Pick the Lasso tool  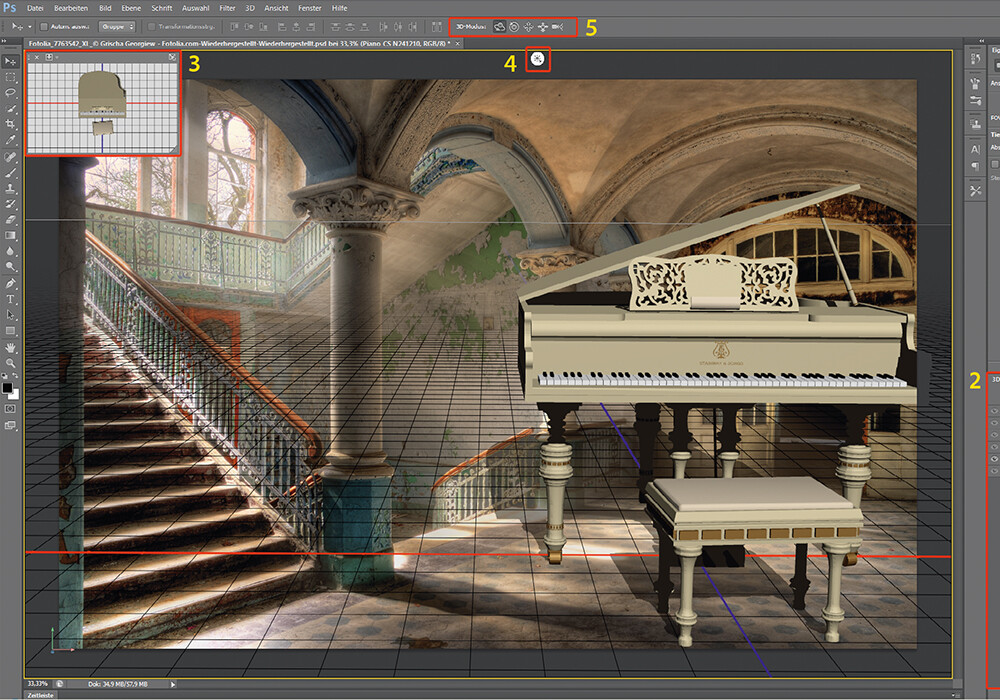point(10,93)
